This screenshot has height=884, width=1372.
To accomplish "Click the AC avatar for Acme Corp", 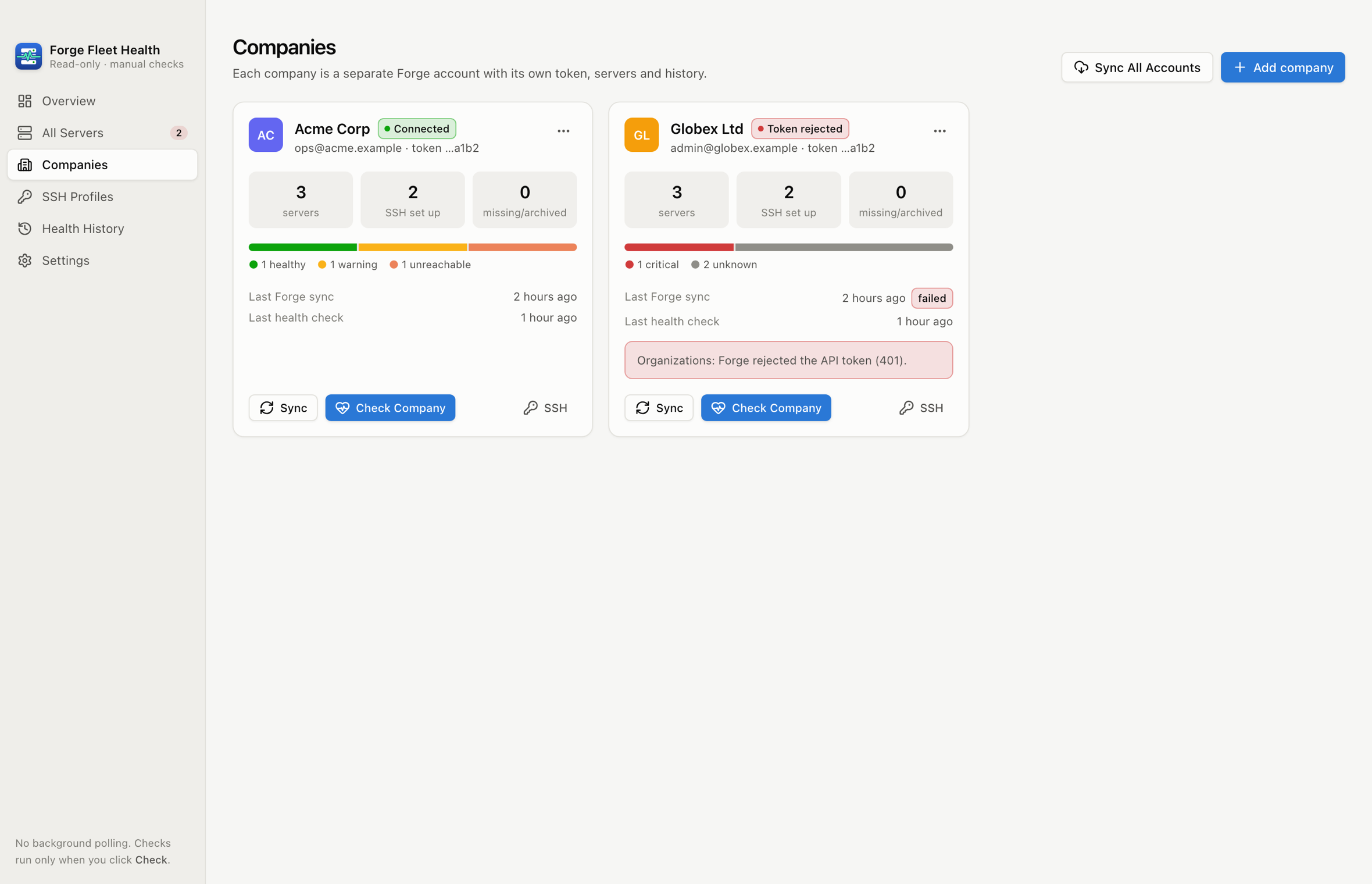I will point(266,135).
